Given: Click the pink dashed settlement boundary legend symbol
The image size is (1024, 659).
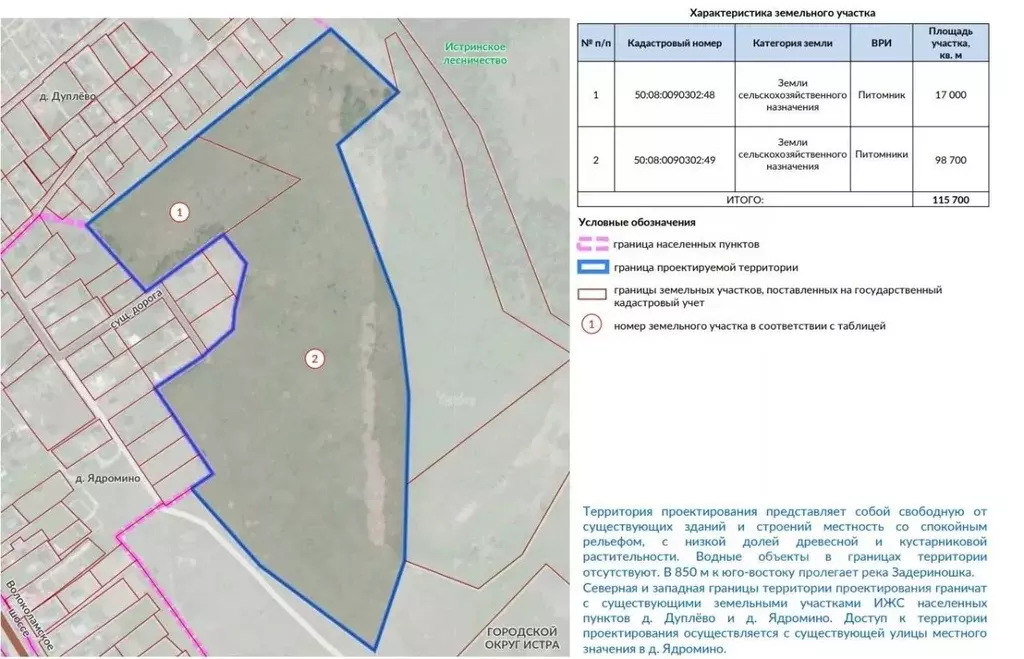Looking at the screenshot, I should (593, 244).
